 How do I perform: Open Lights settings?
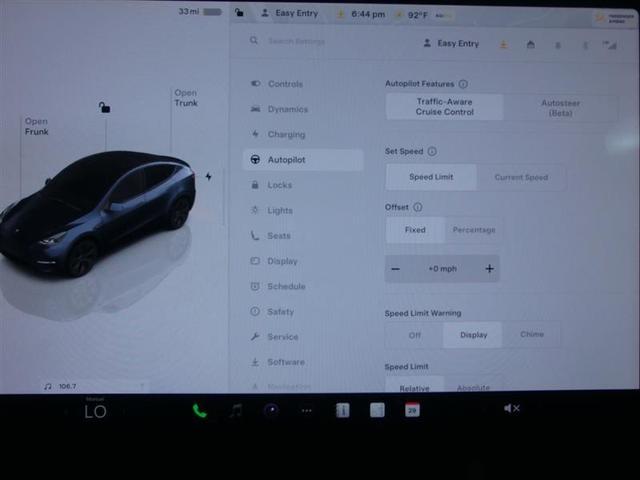[x=302, y=210]
